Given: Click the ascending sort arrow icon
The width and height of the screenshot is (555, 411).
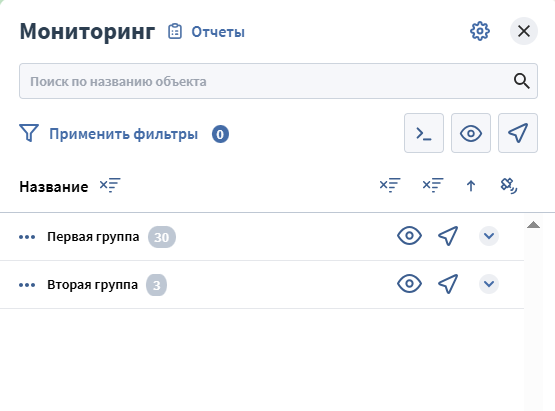Looking at the screenshot, I should coord(471,185).
